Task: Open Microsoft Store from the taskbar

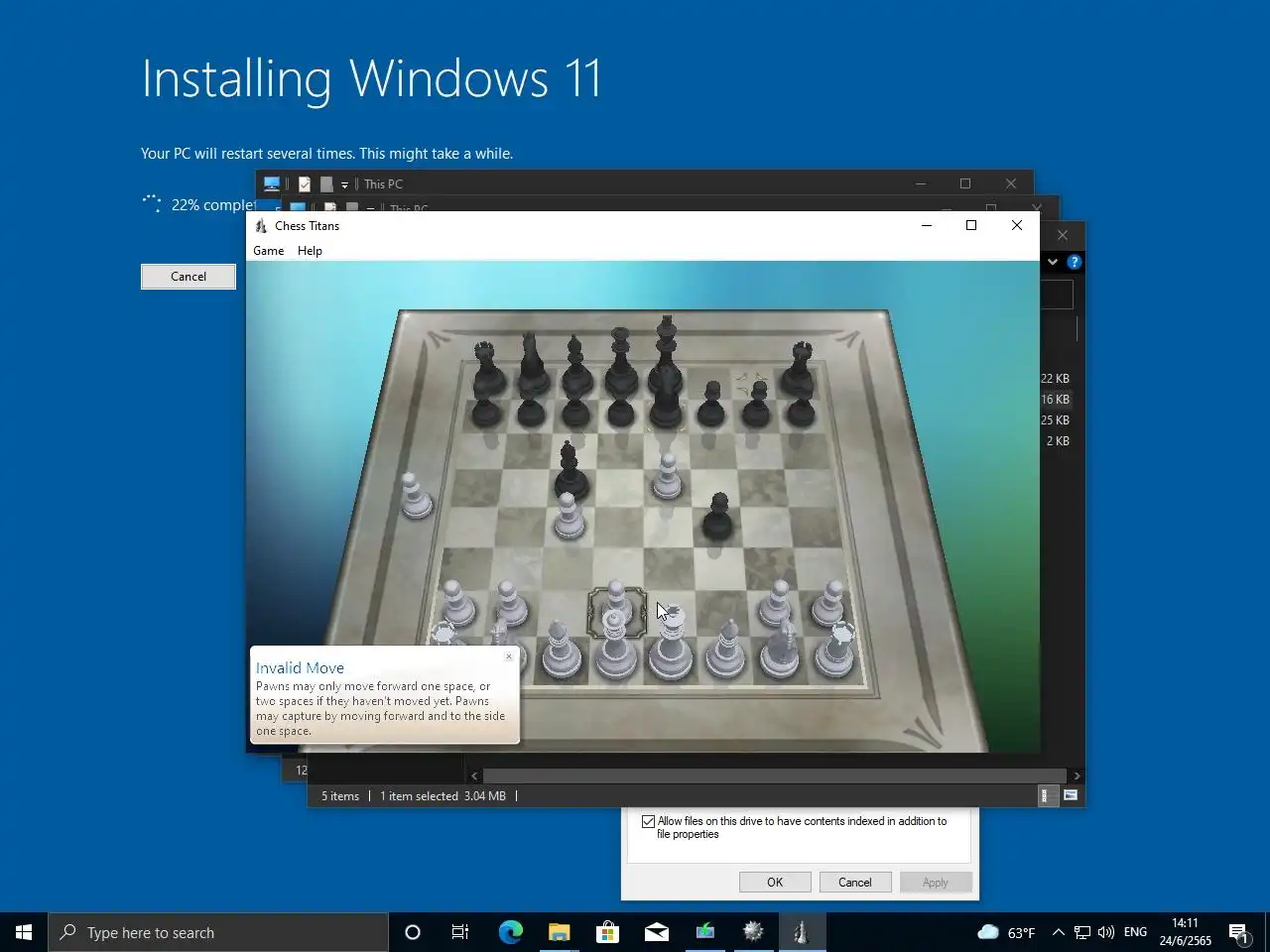Action: coord(607,932)
